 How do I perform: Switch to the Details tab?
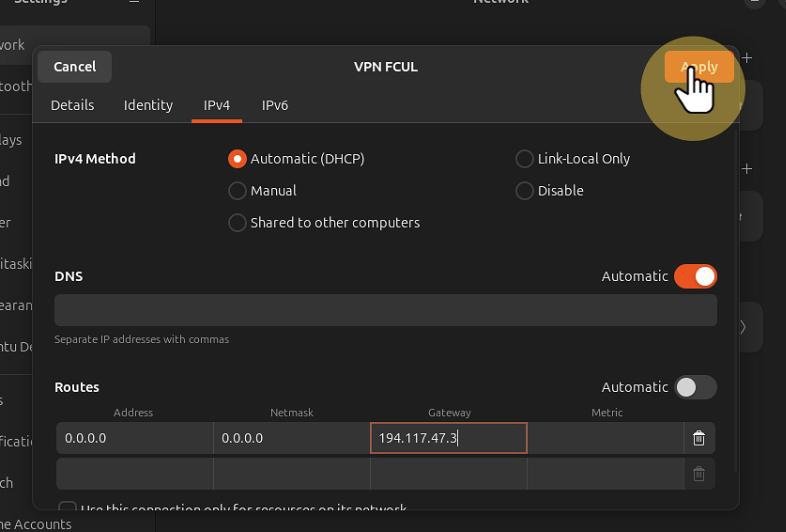[x=72, y=105]
